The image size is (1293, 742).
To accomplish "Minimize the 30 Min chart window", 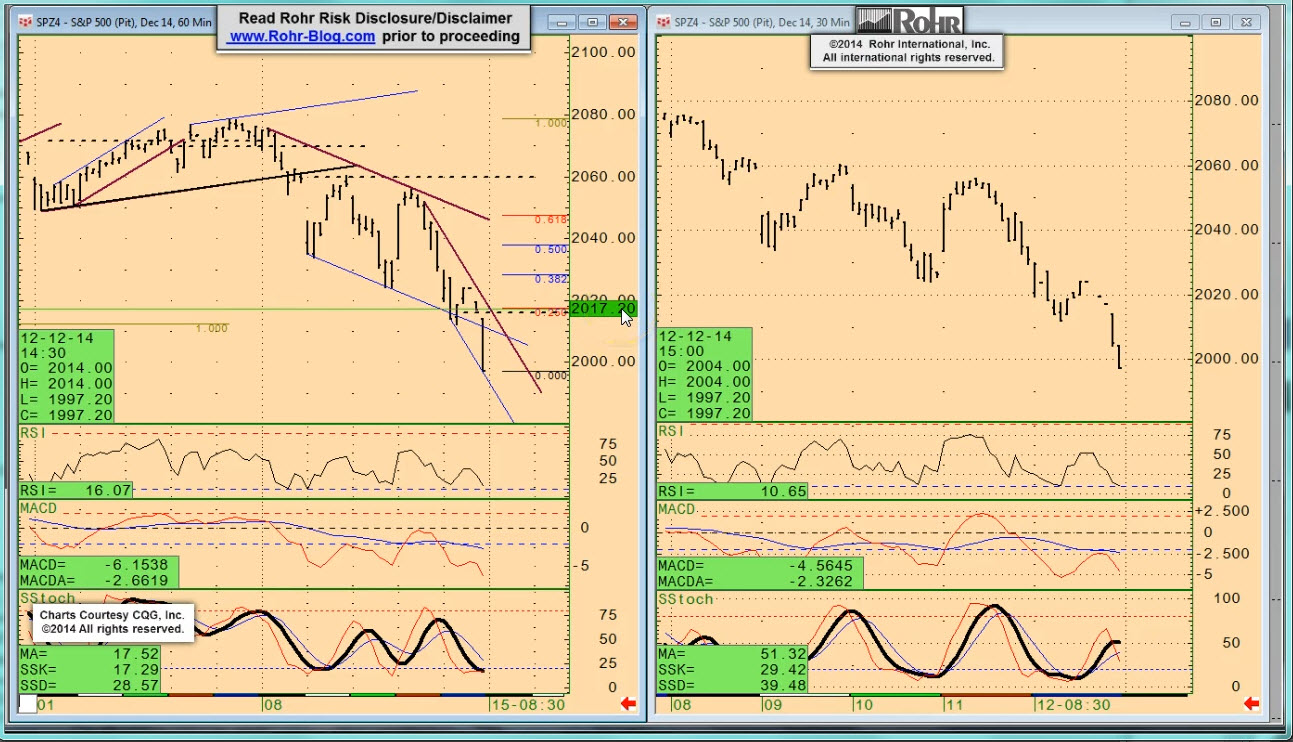I will coord(1188,21).
